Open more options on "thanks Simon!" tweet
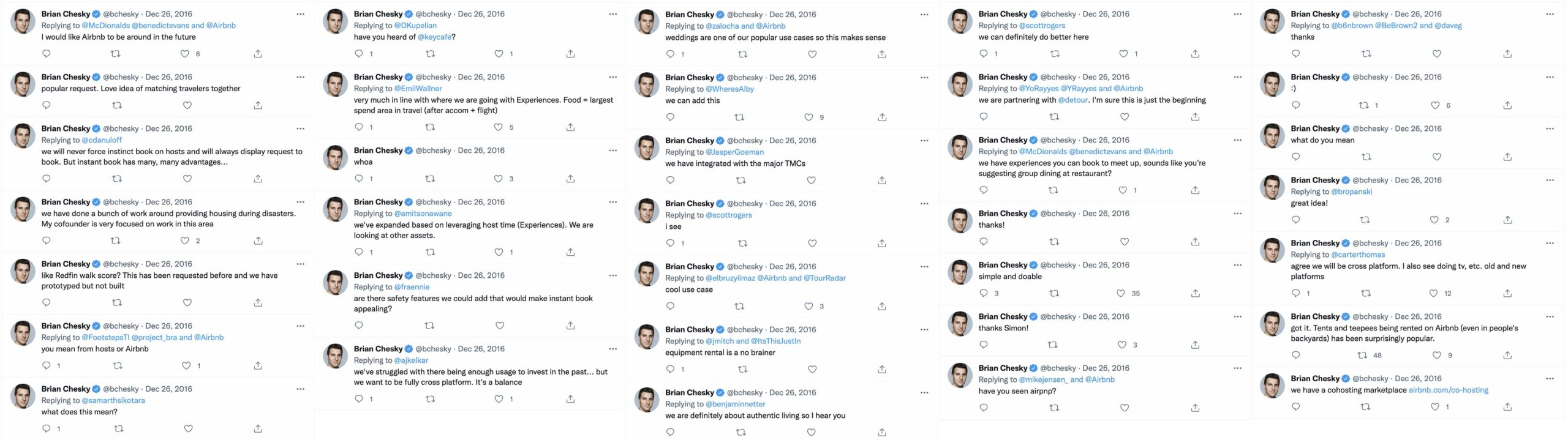1568x440 pixels. (x=1237, y=316)
